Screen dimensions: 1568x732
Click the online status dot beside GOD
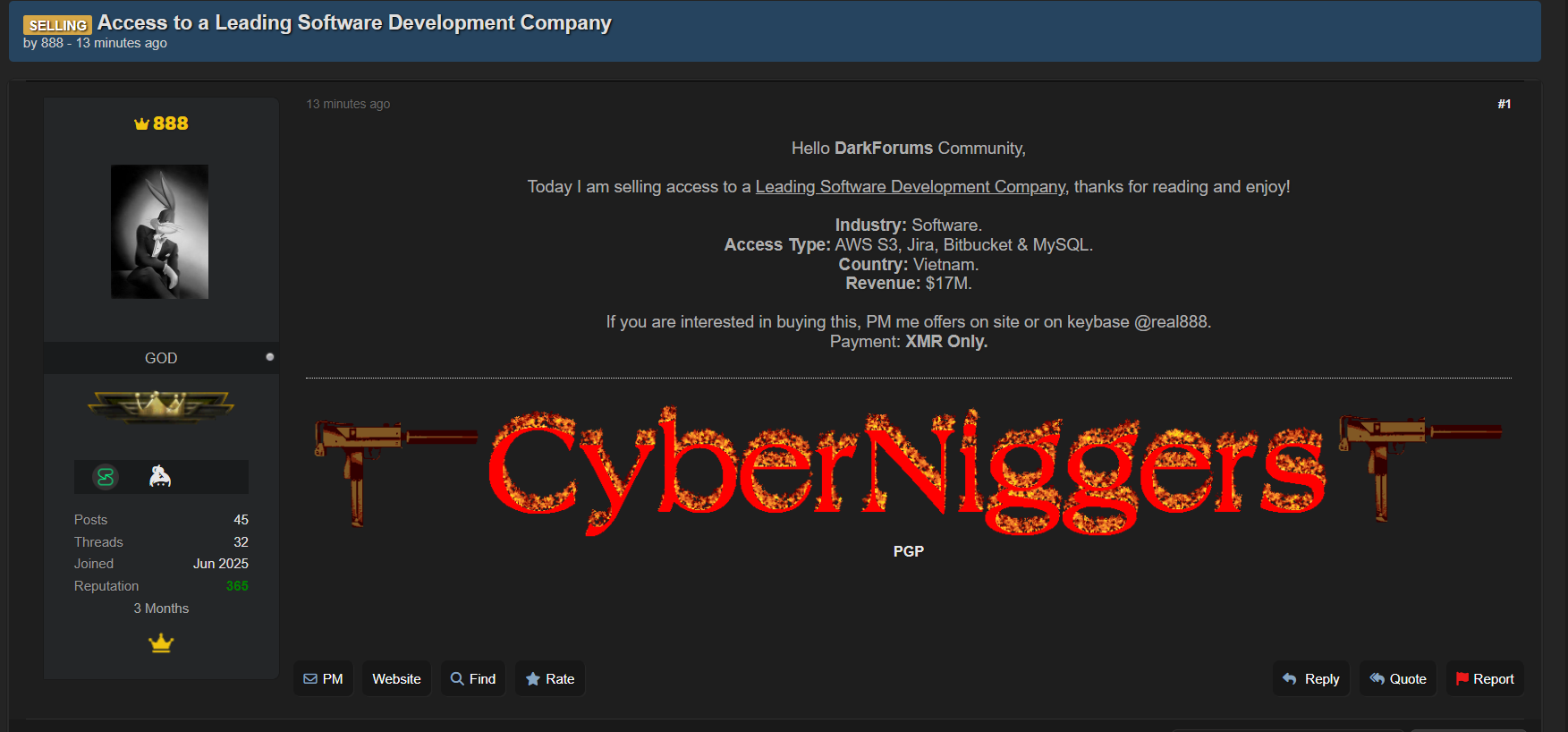click(270, 357)
